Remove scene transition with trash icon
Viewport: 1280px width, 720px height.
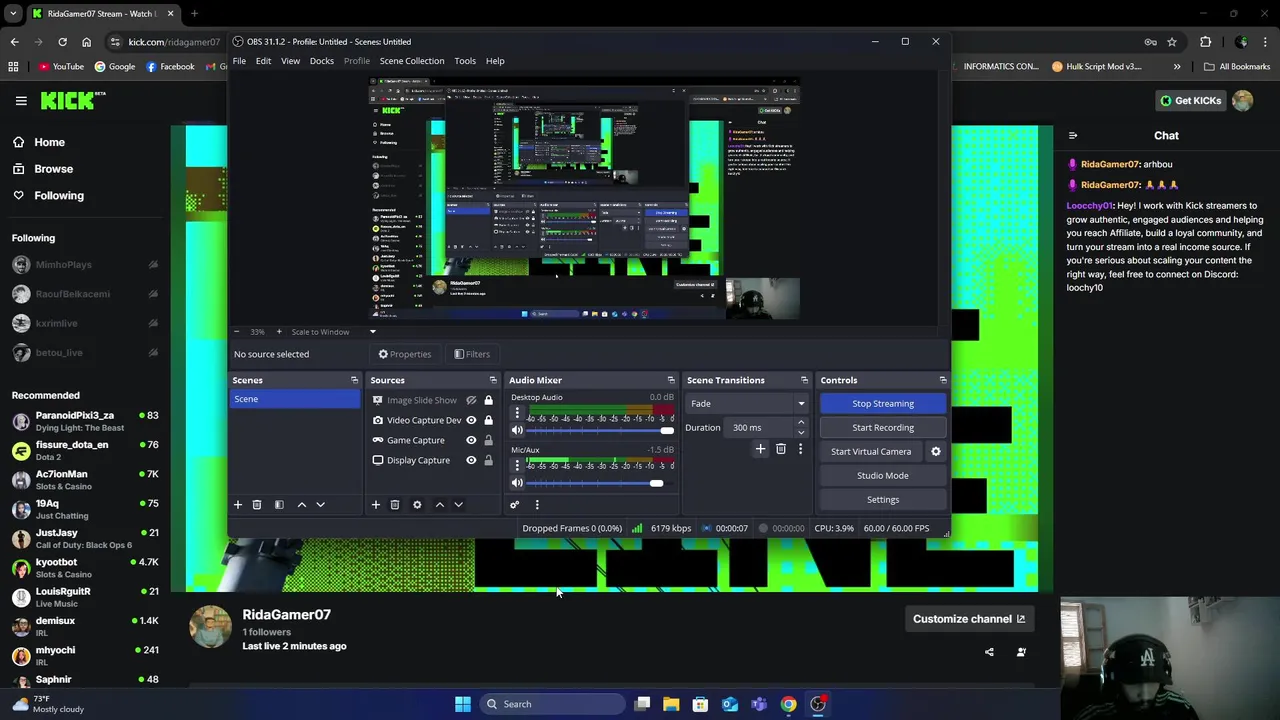click(781, 450)
